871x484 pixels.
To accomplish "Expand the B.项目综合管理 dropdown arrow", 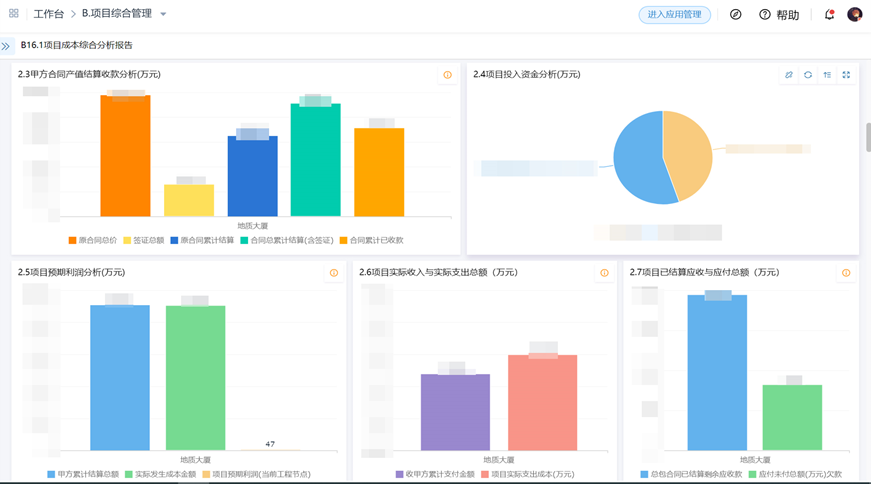I will tap(164, 15).
